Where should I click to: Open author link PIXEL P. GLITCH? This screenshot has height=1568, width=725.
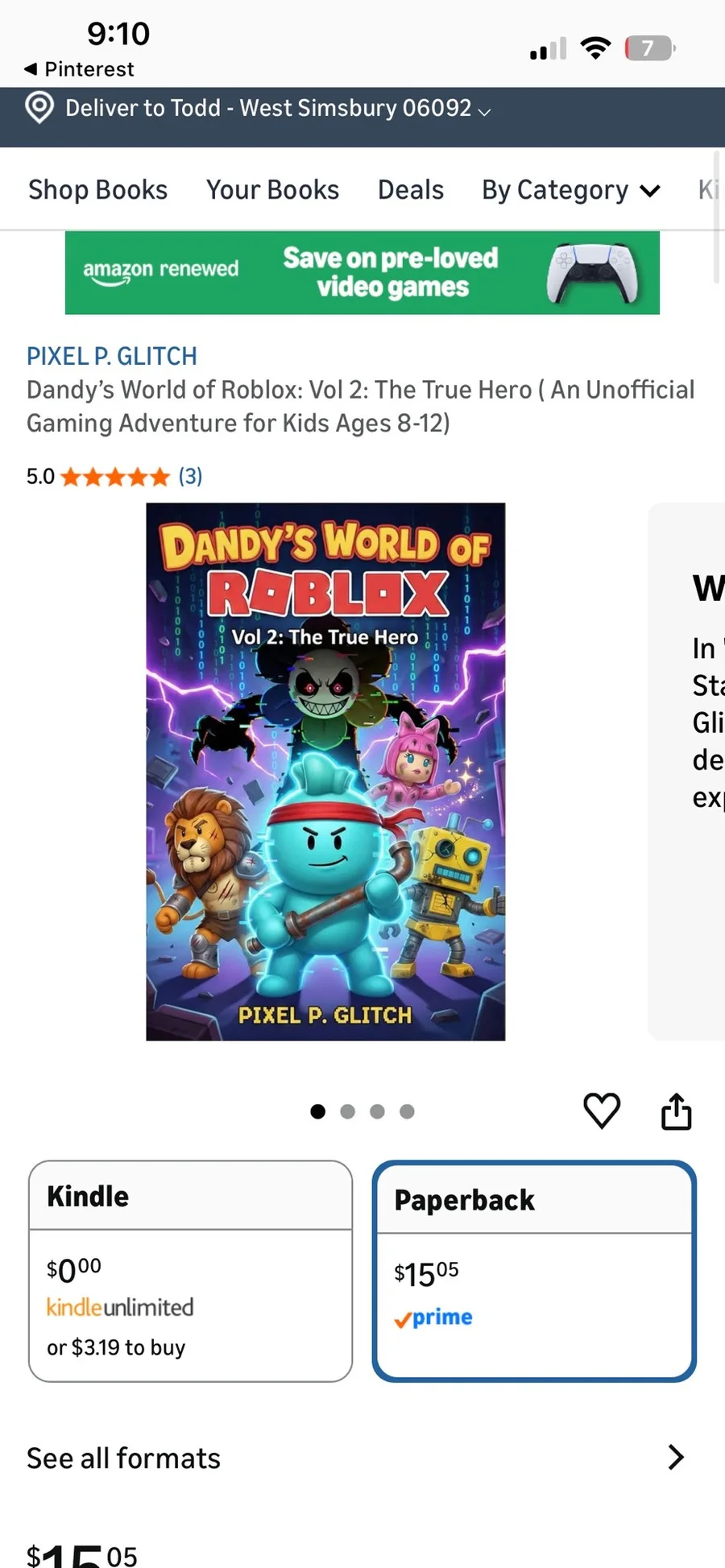(x=112, y=356)
